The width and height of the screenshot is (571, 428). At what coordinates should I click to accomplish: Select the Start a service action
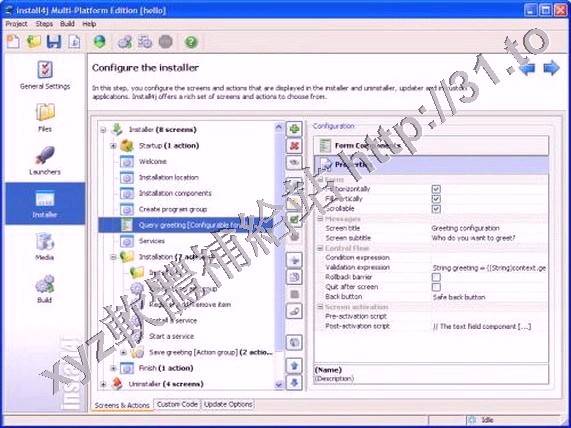point(172,337)
